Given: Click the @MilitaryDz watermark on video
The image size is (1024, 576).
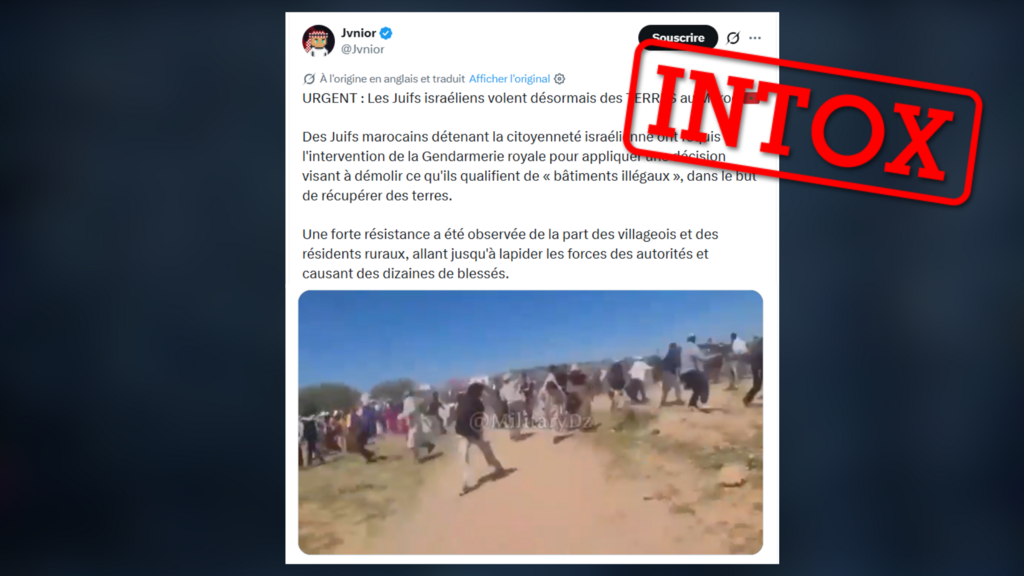Looking at the screenshot, I should click(530, 423).
